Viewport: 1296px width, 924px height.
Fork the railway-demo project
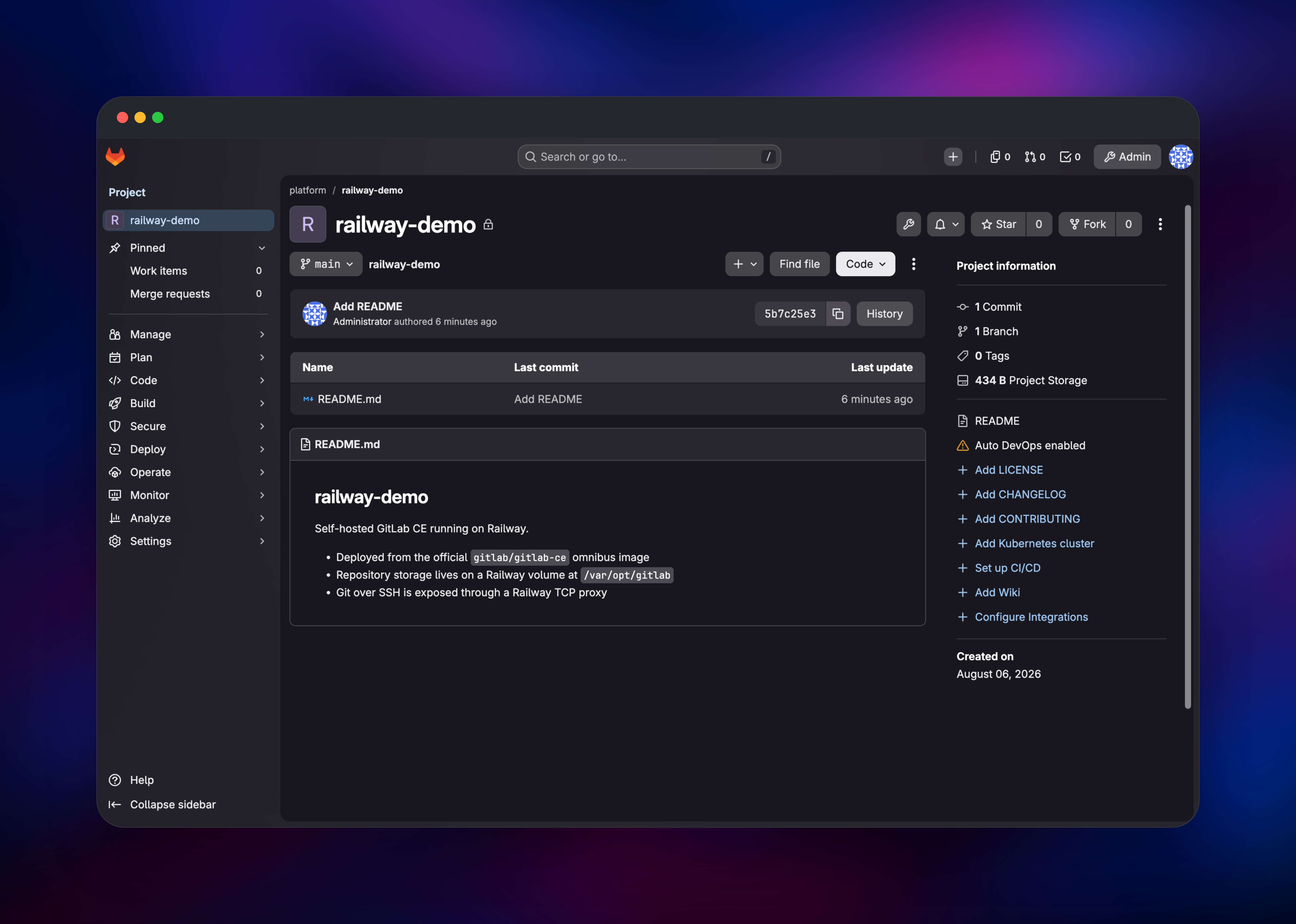1087,224
